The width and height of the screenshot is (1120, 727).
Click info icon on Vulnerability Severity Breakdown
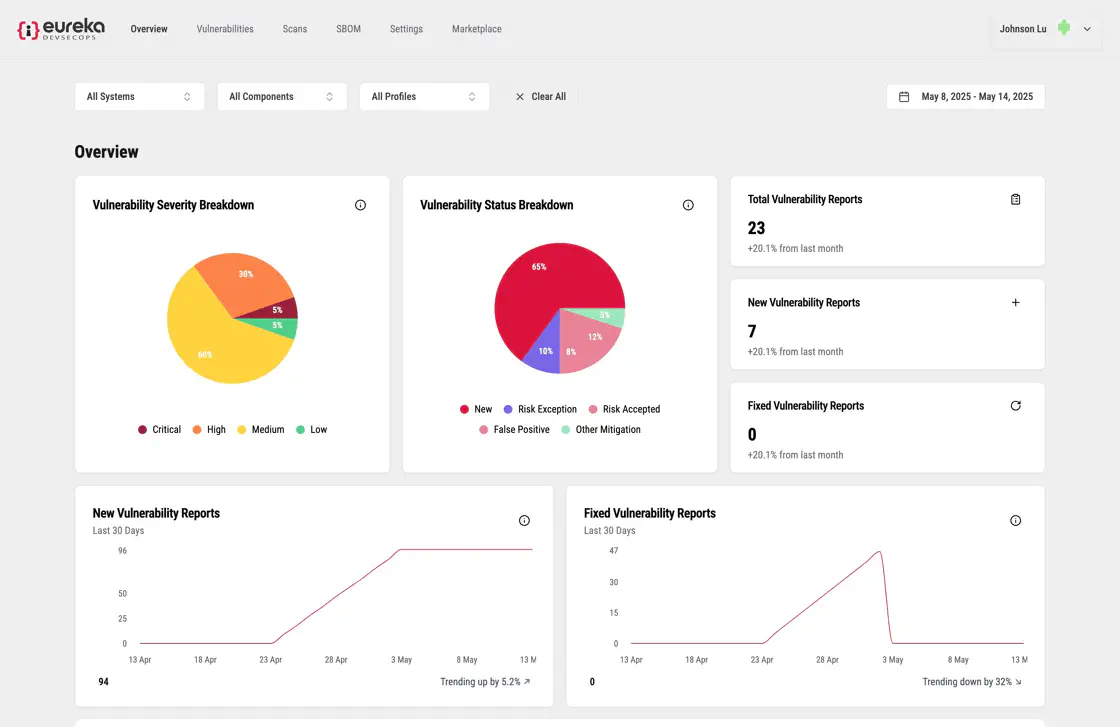(x=361, y=205)
